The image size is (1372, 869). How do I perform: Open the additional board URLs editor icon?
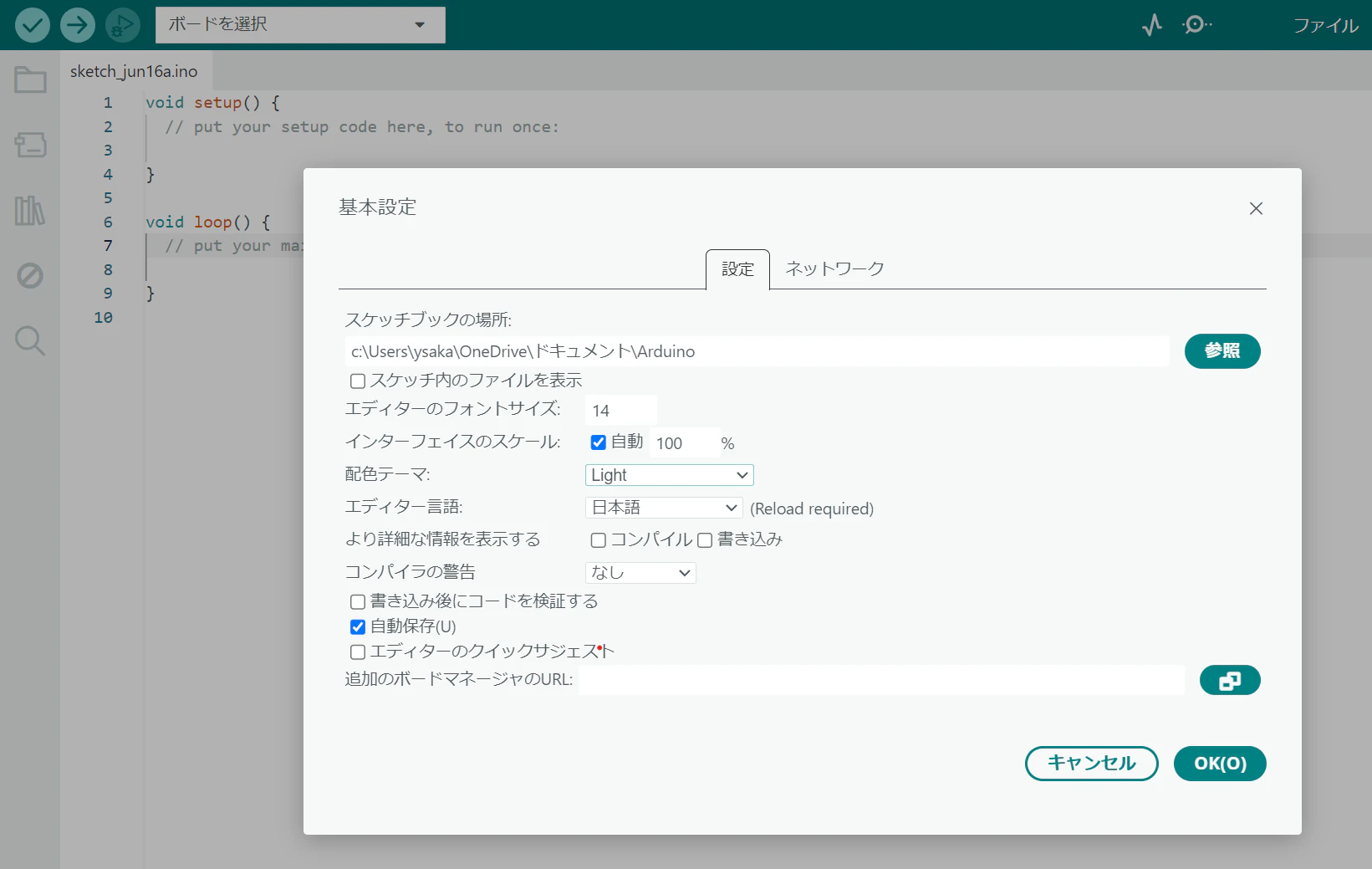1230,680
